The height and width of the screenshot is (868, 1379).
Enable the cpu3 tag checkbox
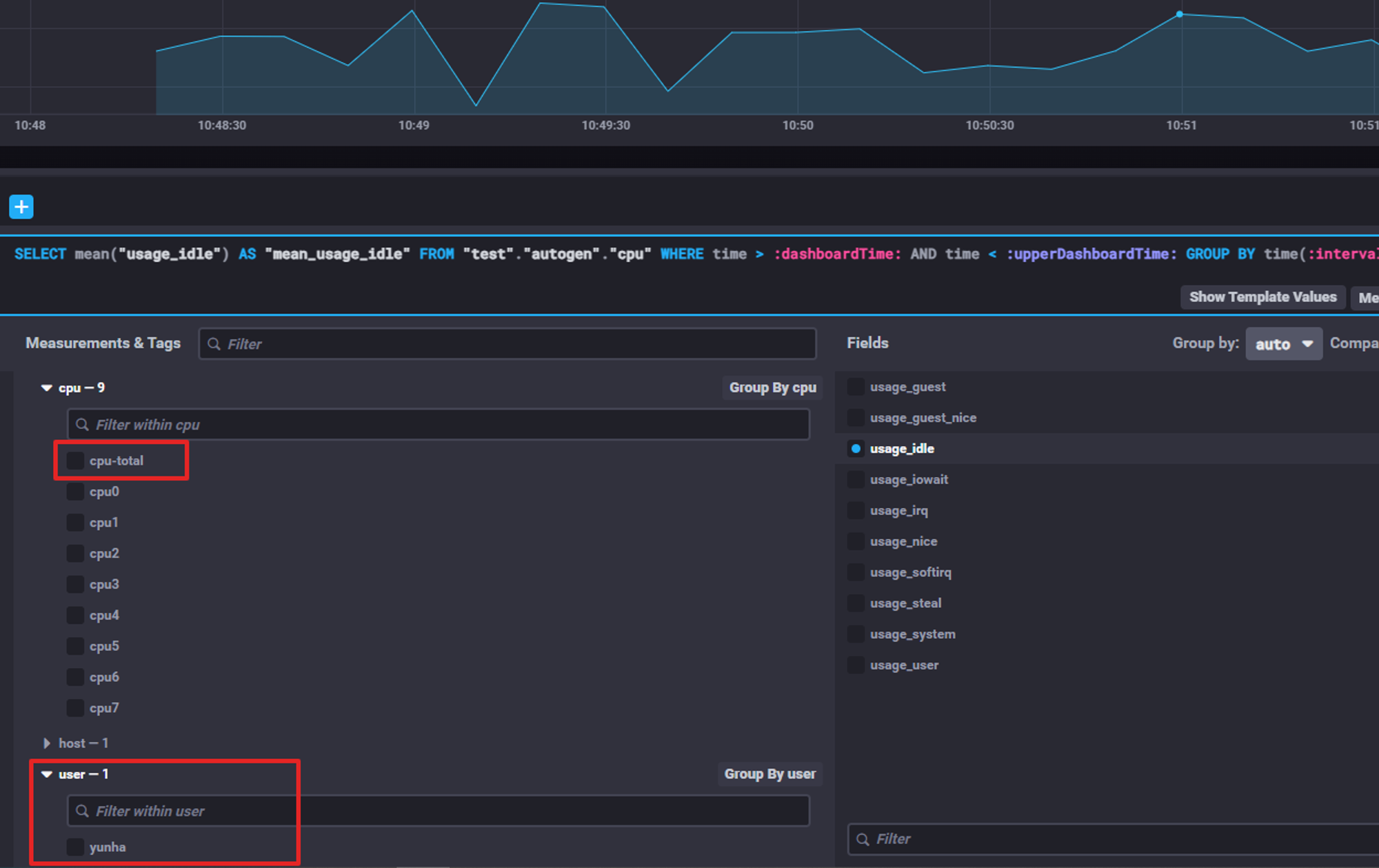tap(75, 585)
